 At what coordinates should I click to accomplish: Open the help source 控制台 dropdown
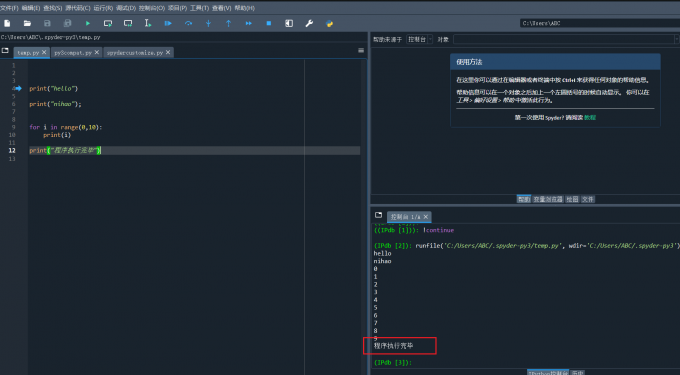click(419, 39)
